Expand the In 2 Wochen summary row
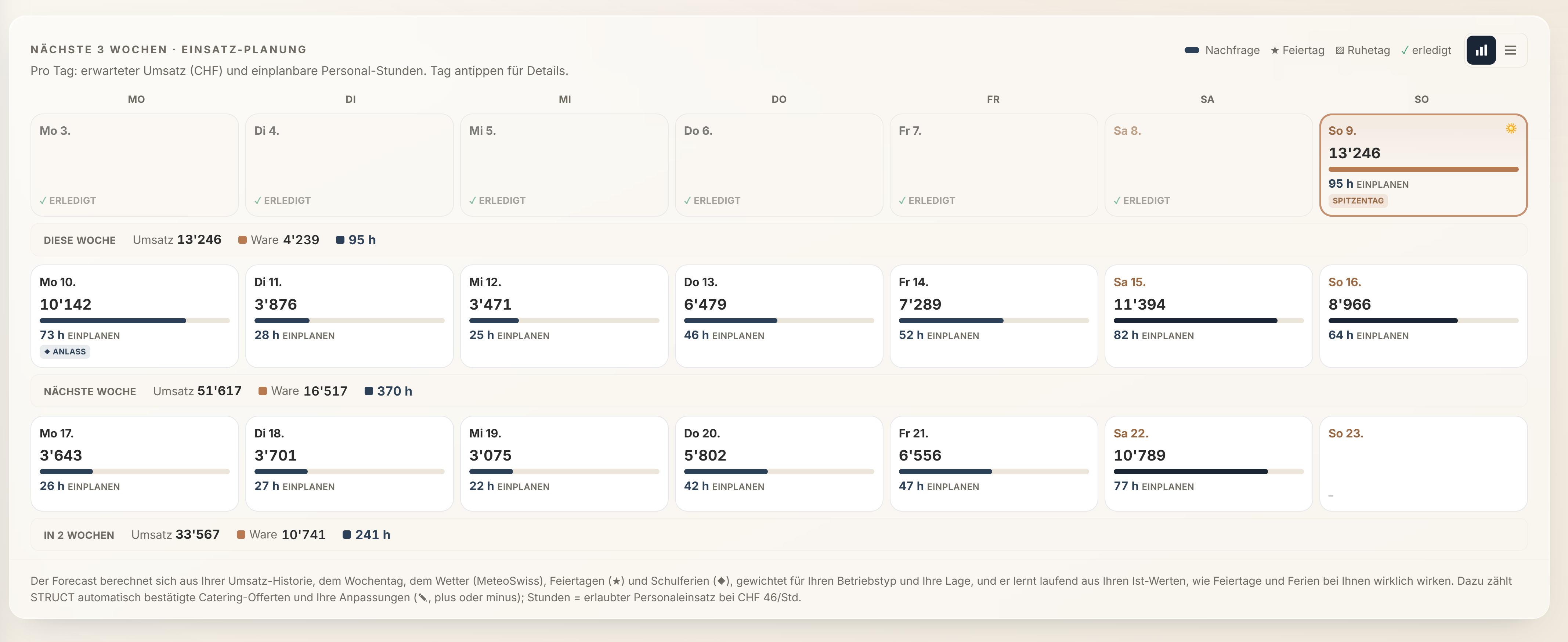 tap(778, 534)
